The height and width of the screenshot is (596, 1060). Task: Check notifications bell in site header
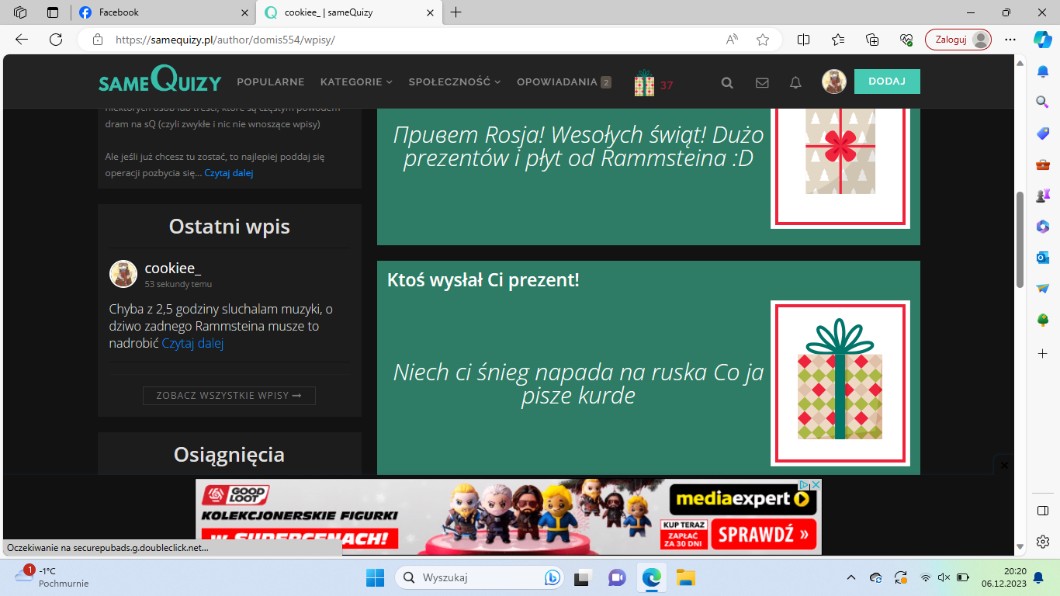796,83
